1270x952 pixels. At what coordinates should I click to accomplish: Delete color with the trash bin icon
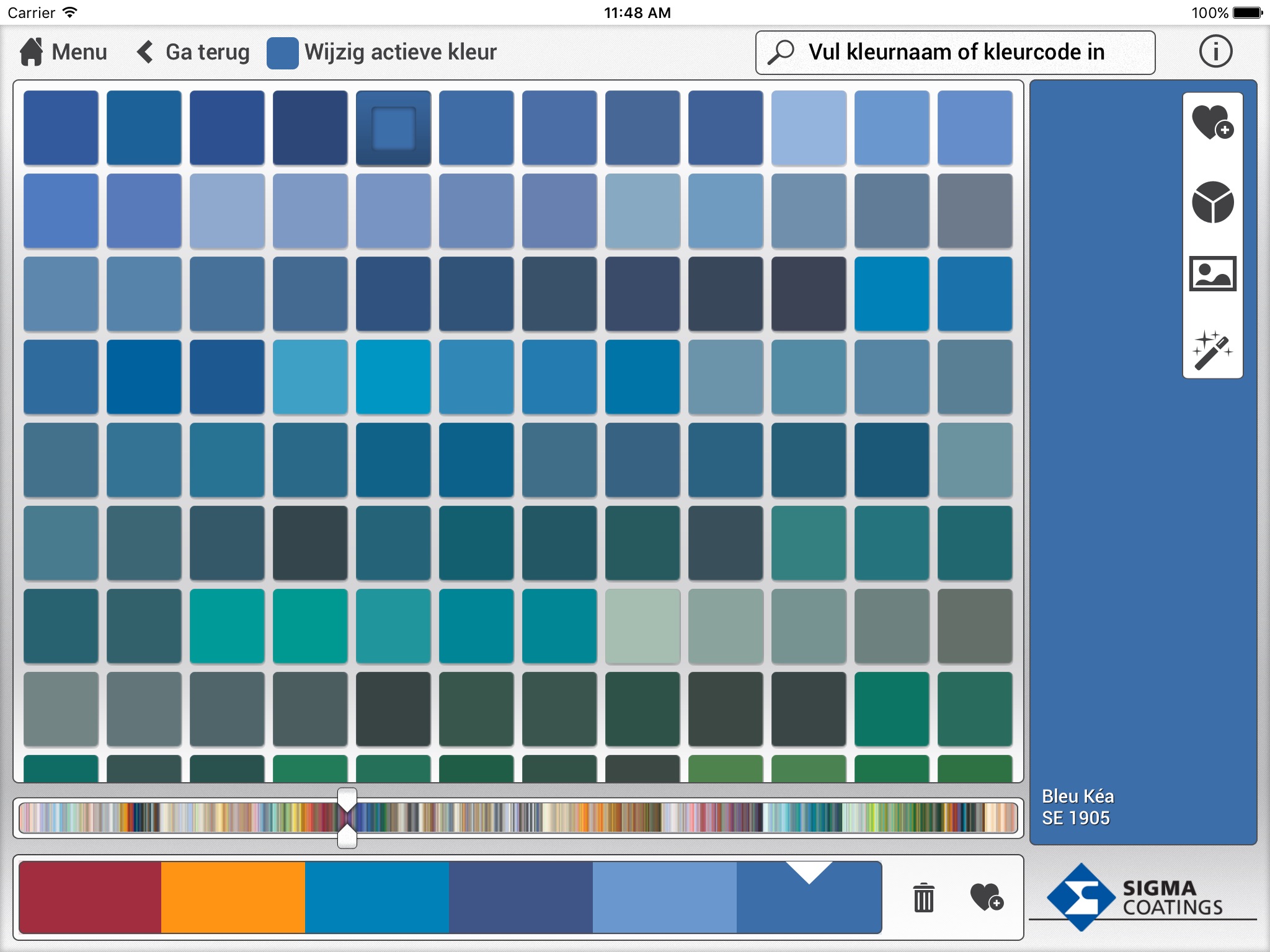pyautogui.click(x=923, y=897)
